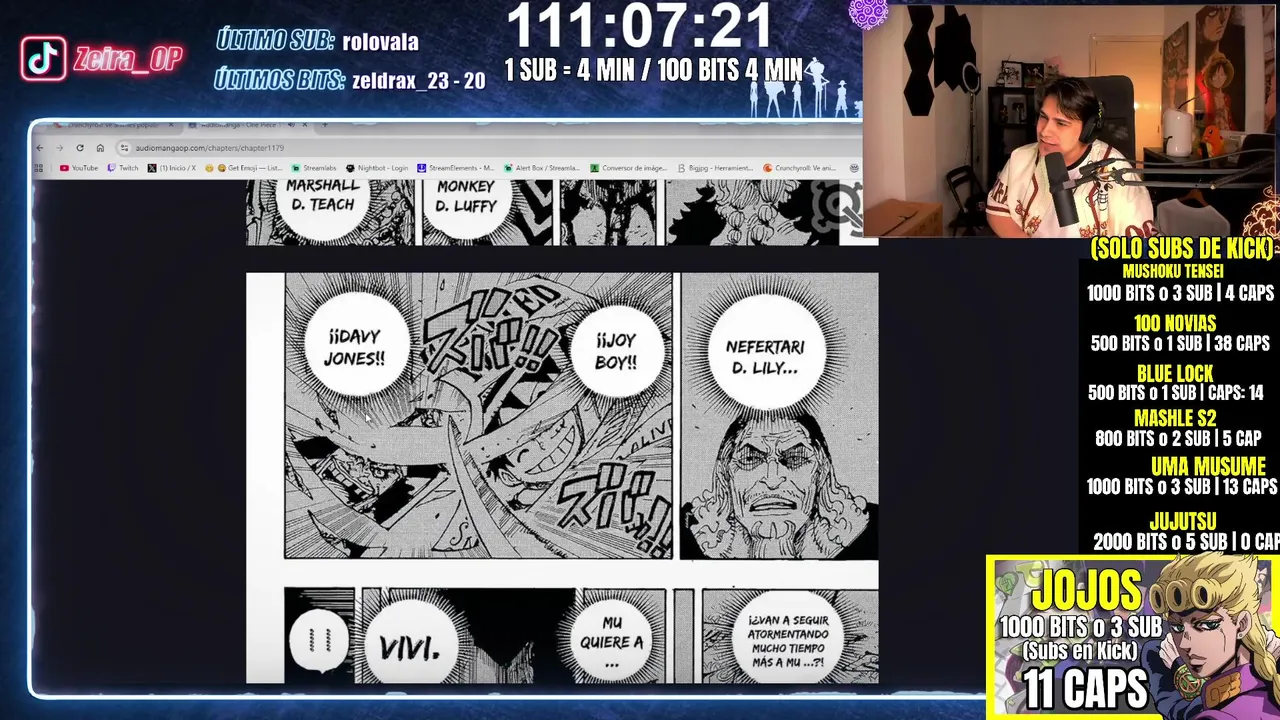This screenshot has height=720, width=1280.
Task: Click the 100 NOVIAS reward title
Action: tap(1175, 323)
